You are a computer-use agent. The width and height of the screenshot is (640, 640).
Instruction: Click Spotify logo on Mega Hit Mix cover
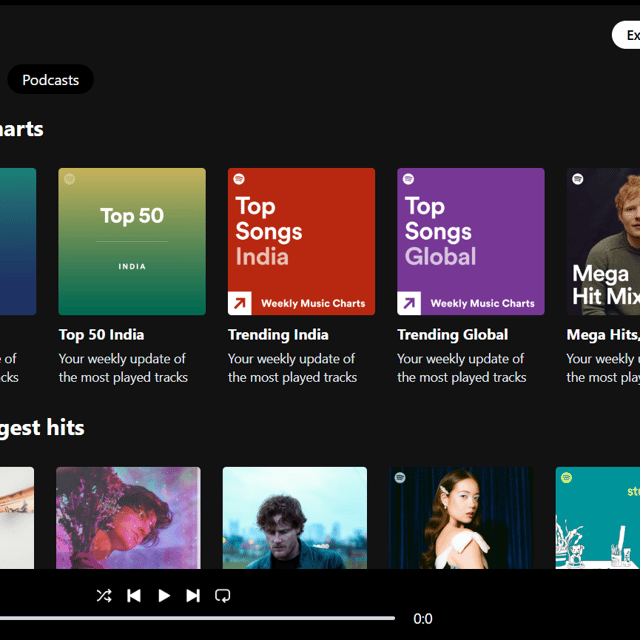coord(578,179)
